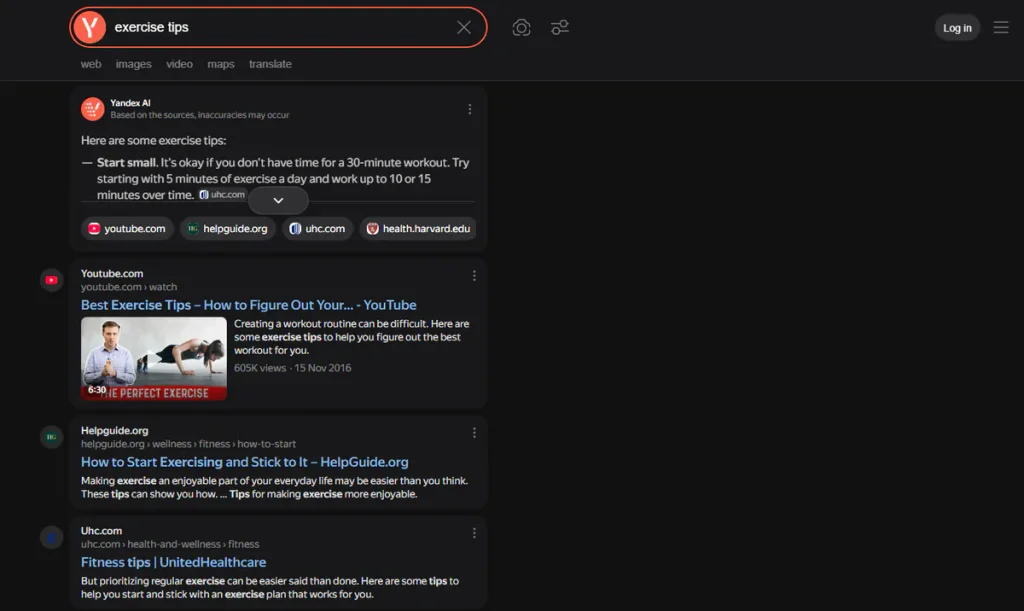Image resolution: width=1024 pixels, height=611 pixels.
Task: Click the uhc.com health-and-wellness breadcrumb
Action: (170, 544)
